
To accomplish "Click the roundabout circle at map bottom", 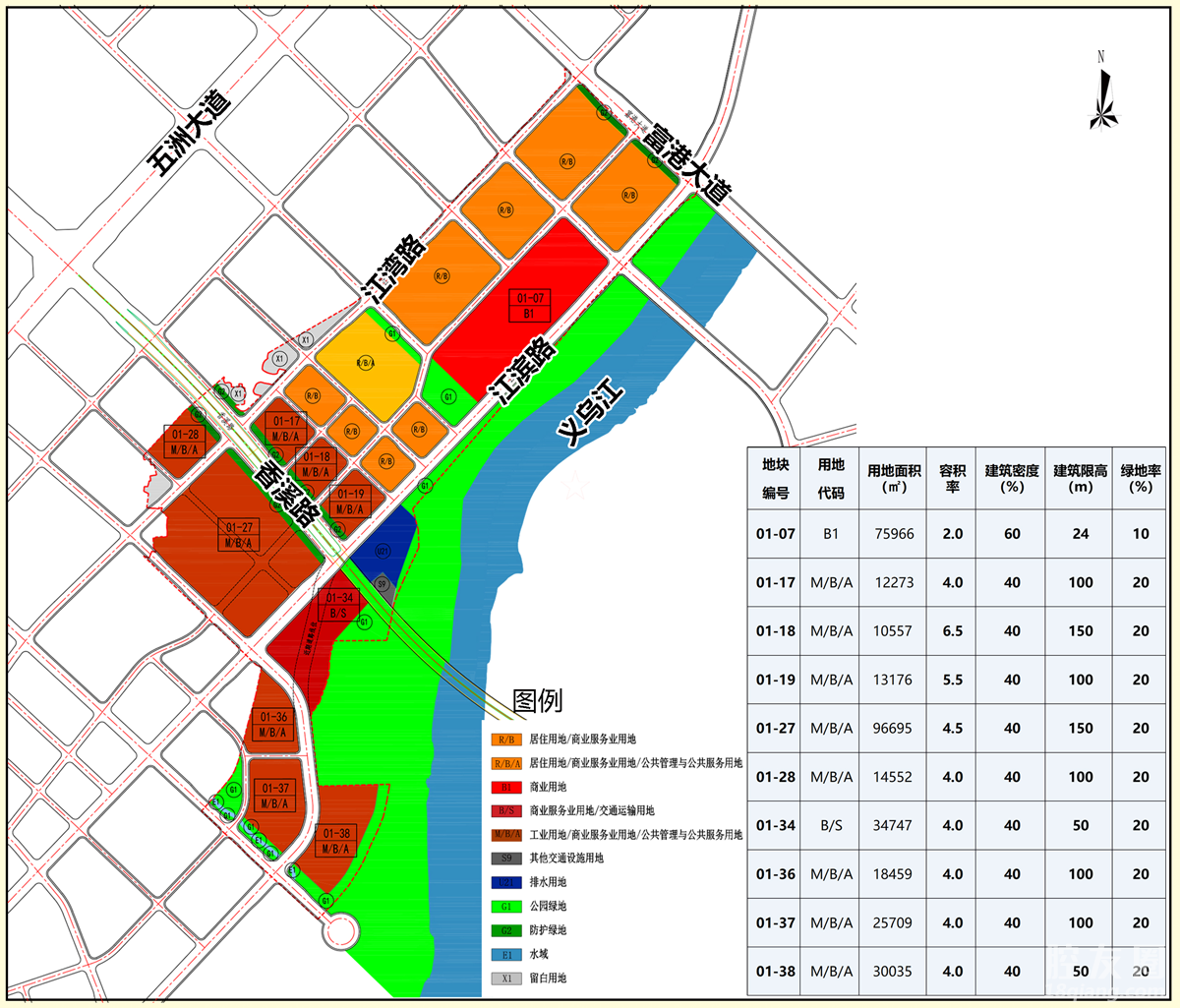I will pyautogui.click(x=342, y=929).
